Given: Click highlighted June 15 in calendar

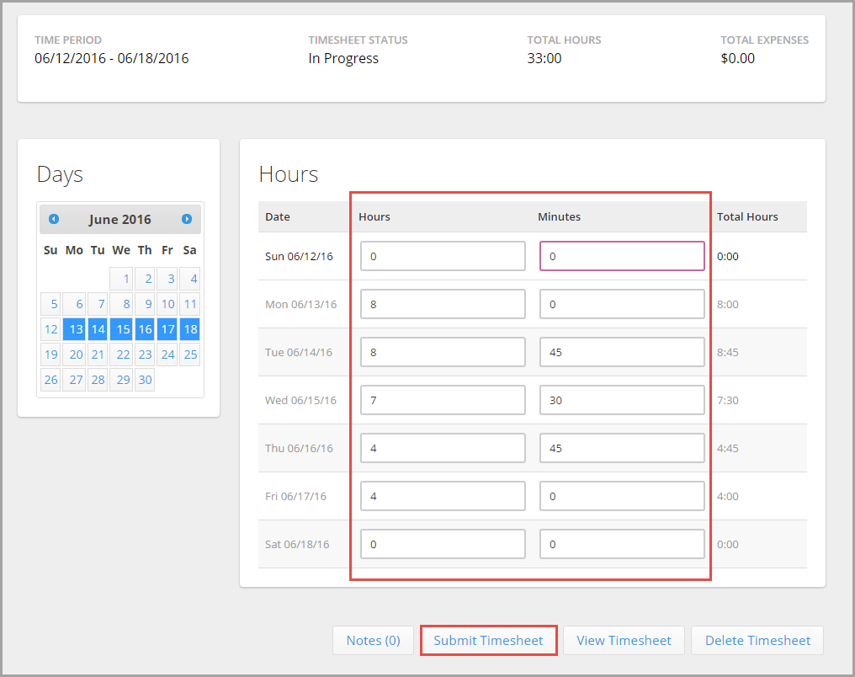Looking at the screenshot, I should point(122,329).
